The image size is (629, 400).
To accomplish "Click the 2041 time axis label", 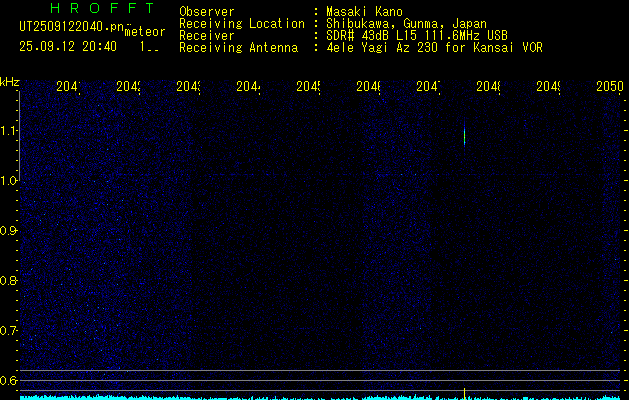I will point(68,86).
